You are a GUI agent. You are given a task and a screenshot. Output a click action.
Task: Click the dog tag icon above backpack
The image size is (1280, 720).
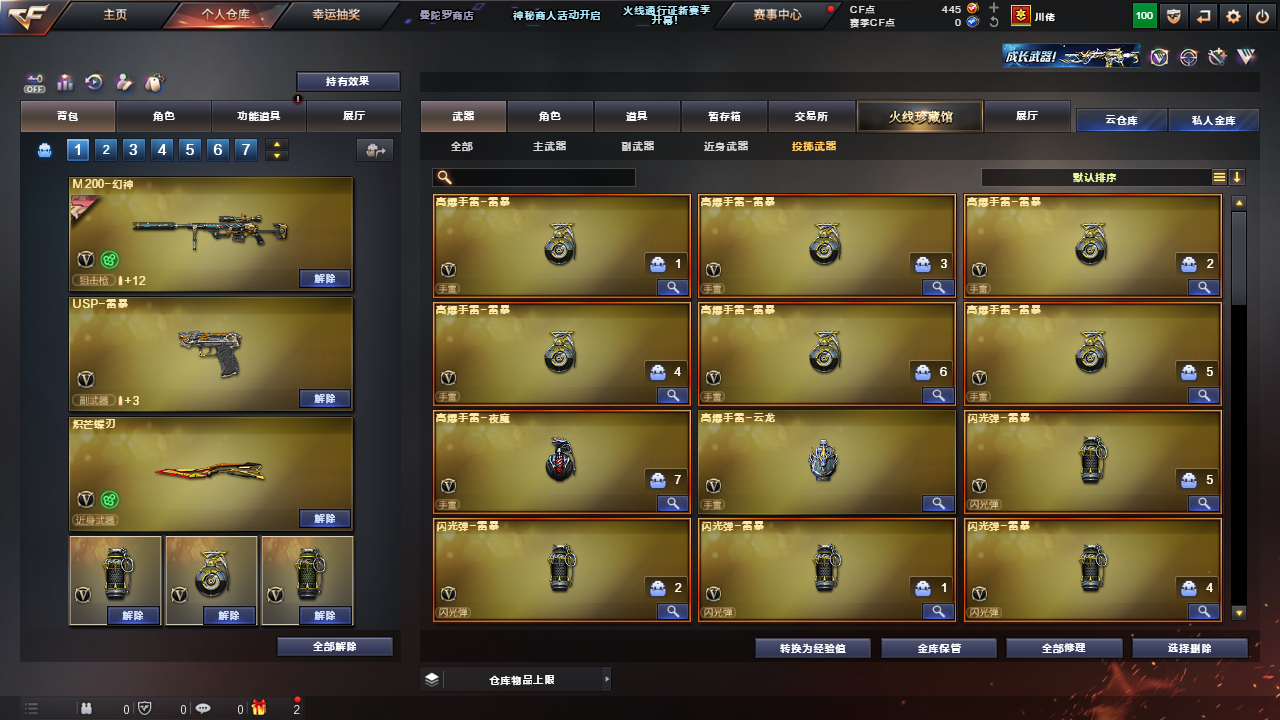[x=153, y=82]
